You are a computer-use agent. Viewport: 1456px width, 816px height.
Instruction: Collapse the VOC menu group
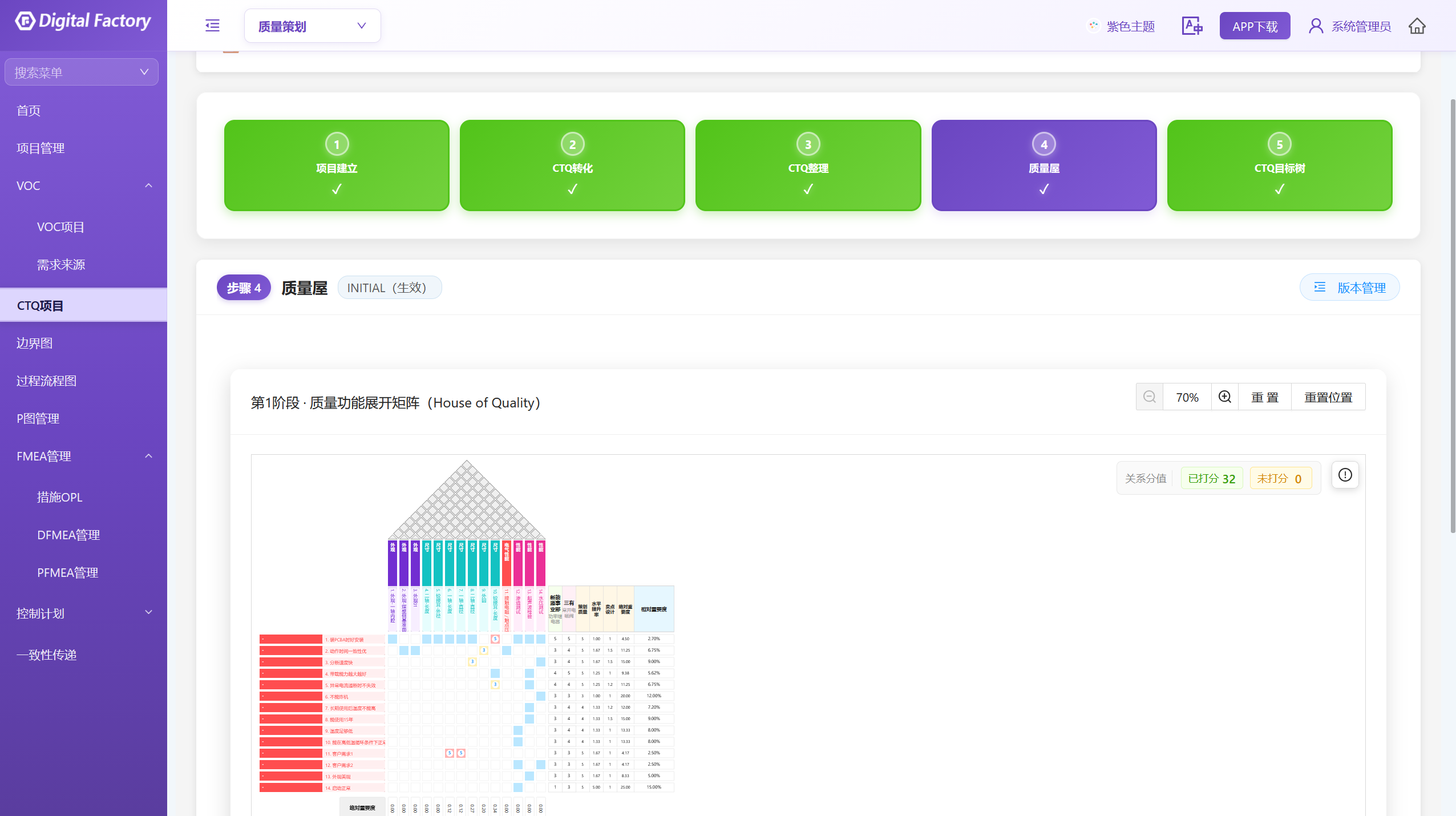[83, 185]
